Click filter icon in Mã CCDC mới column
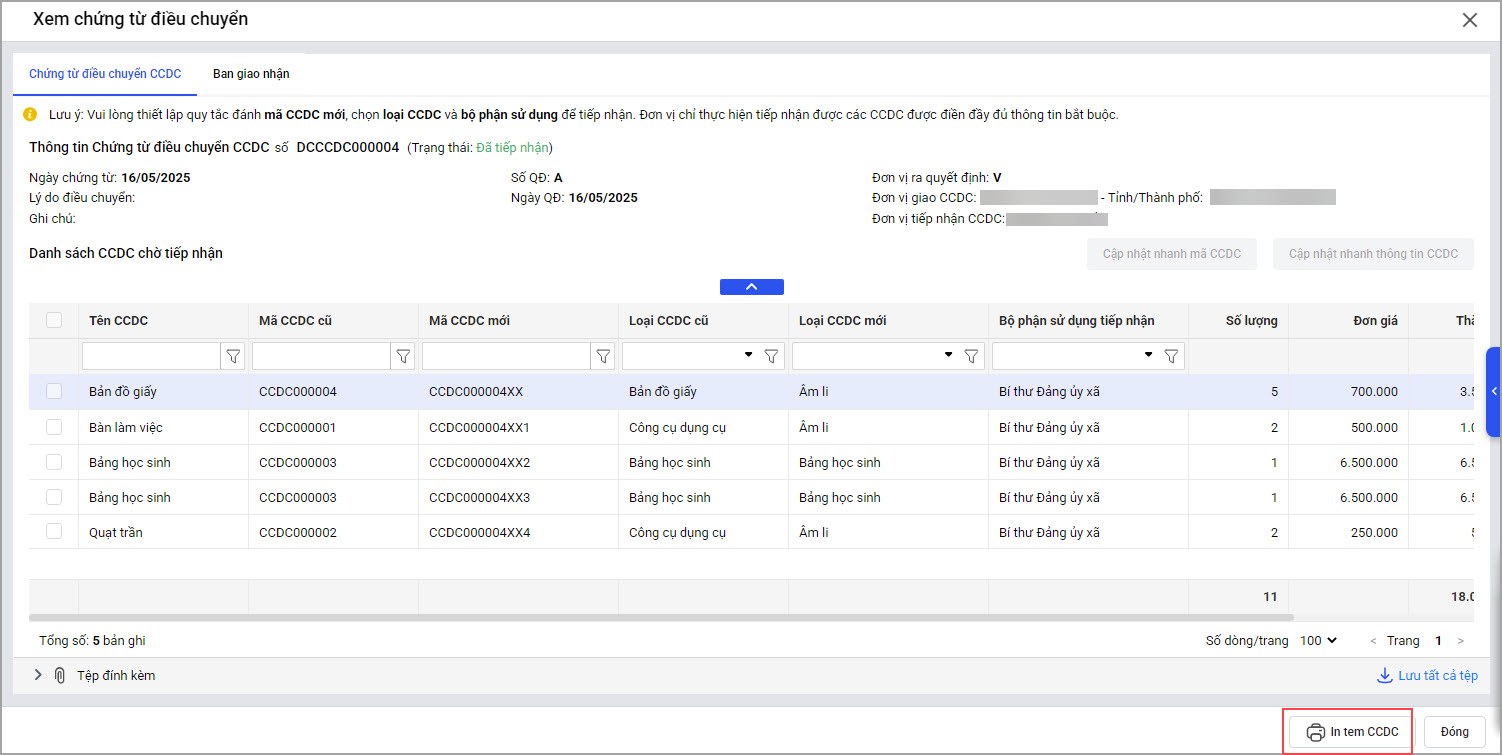This screenshot has width=1502, height=755. pos(603,356)
